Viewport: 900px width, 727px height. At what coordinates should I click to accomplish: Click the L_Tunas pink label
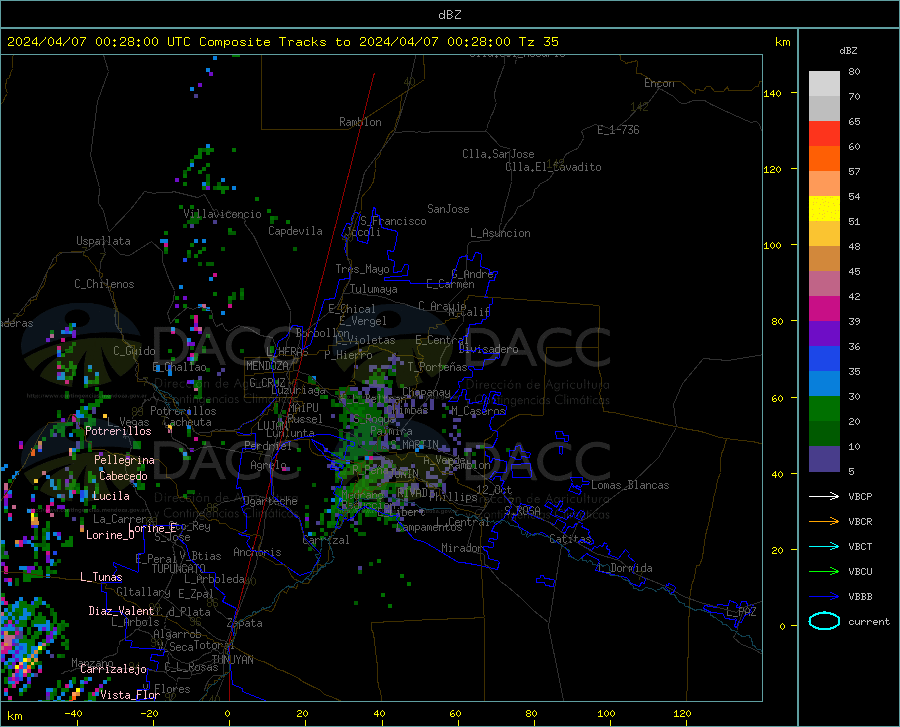pos(101,577)
